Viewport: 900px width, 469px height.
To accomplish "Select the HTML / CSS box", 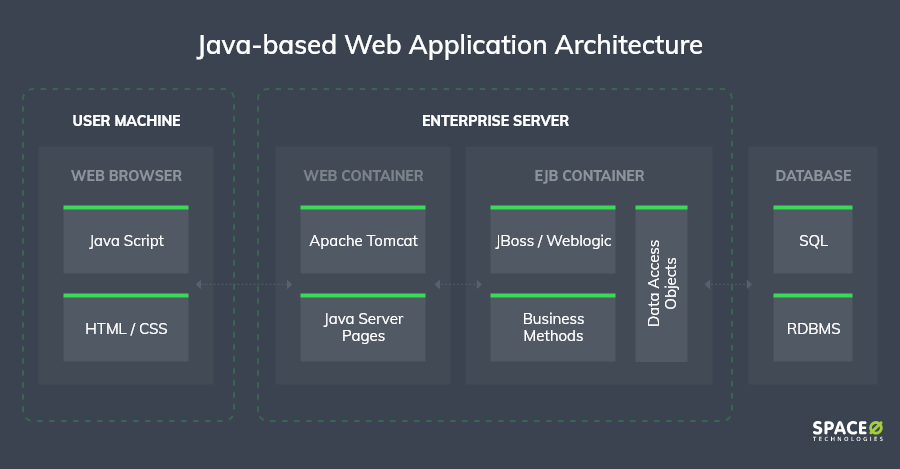I will click(x=126, y=328).
